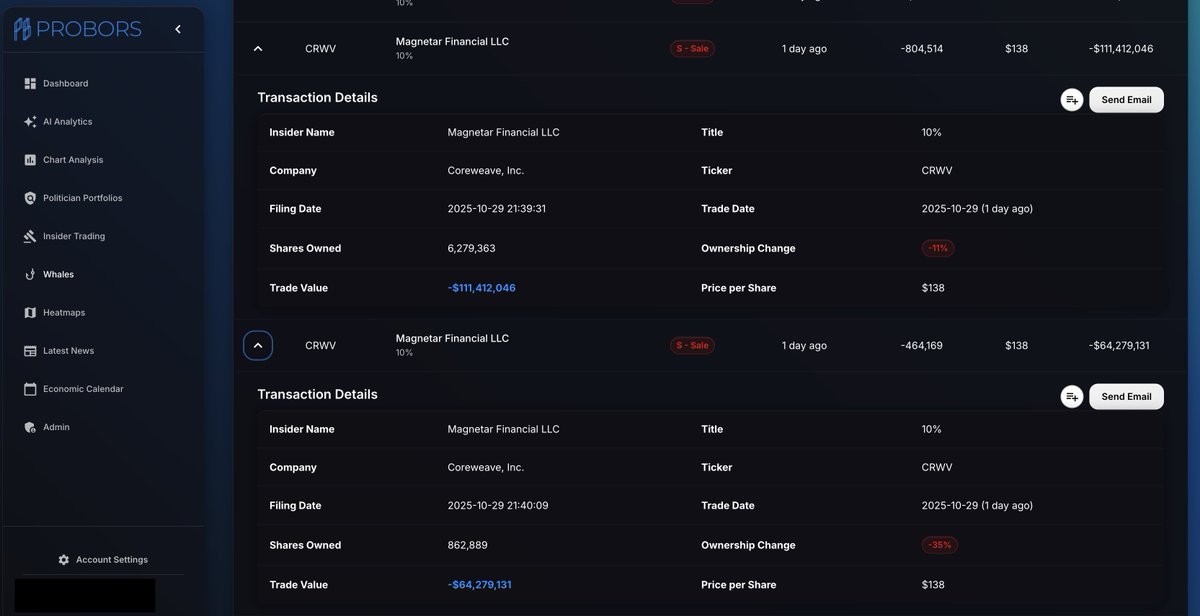The image size is (1200, 616).
Task: Click the Latest News icon
Action: pyautogui.click(x=31, y=350)
